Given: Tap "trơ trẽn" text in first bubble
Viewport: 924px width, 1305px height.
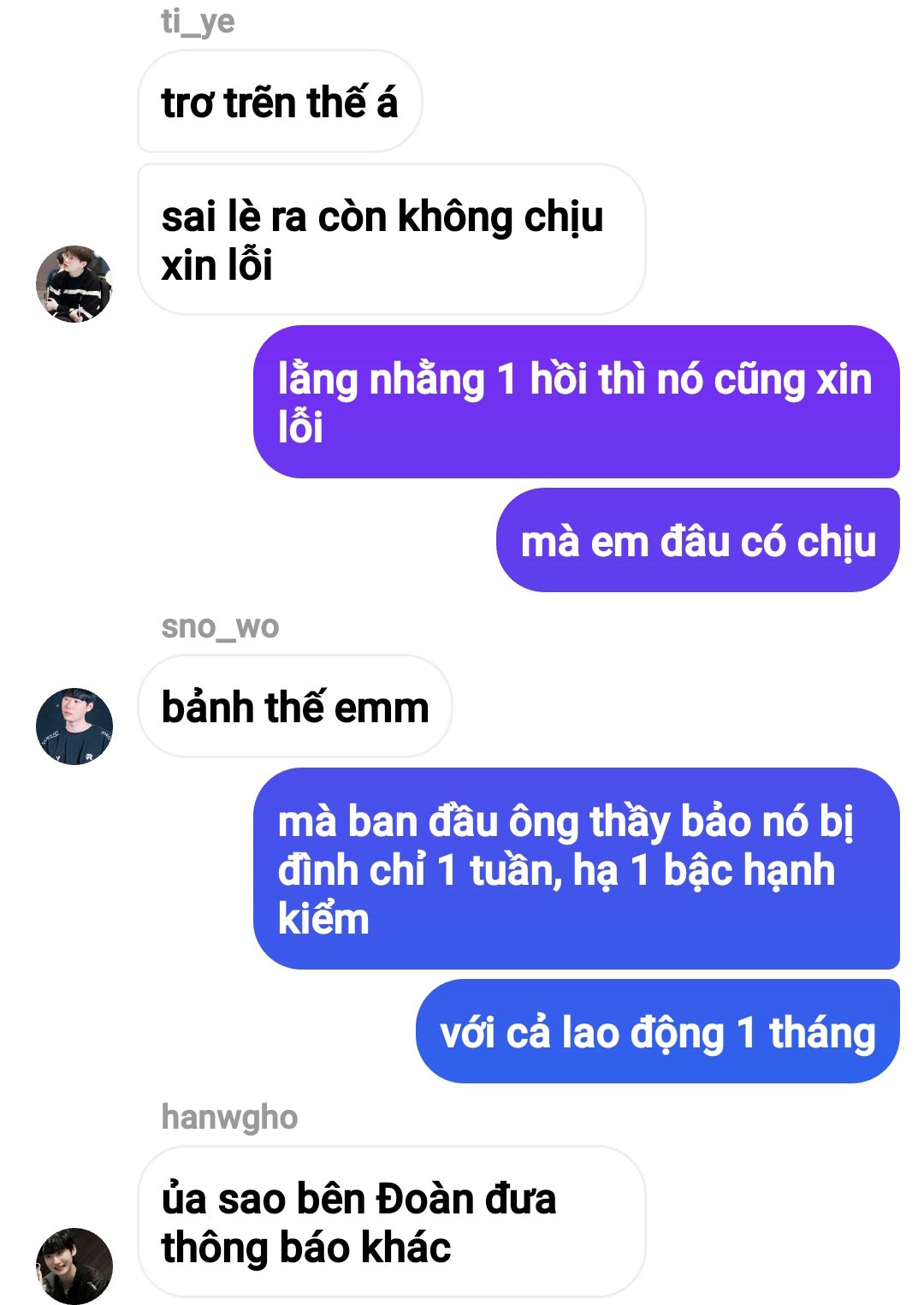Looking at the screenshot, I should (228, 104).
